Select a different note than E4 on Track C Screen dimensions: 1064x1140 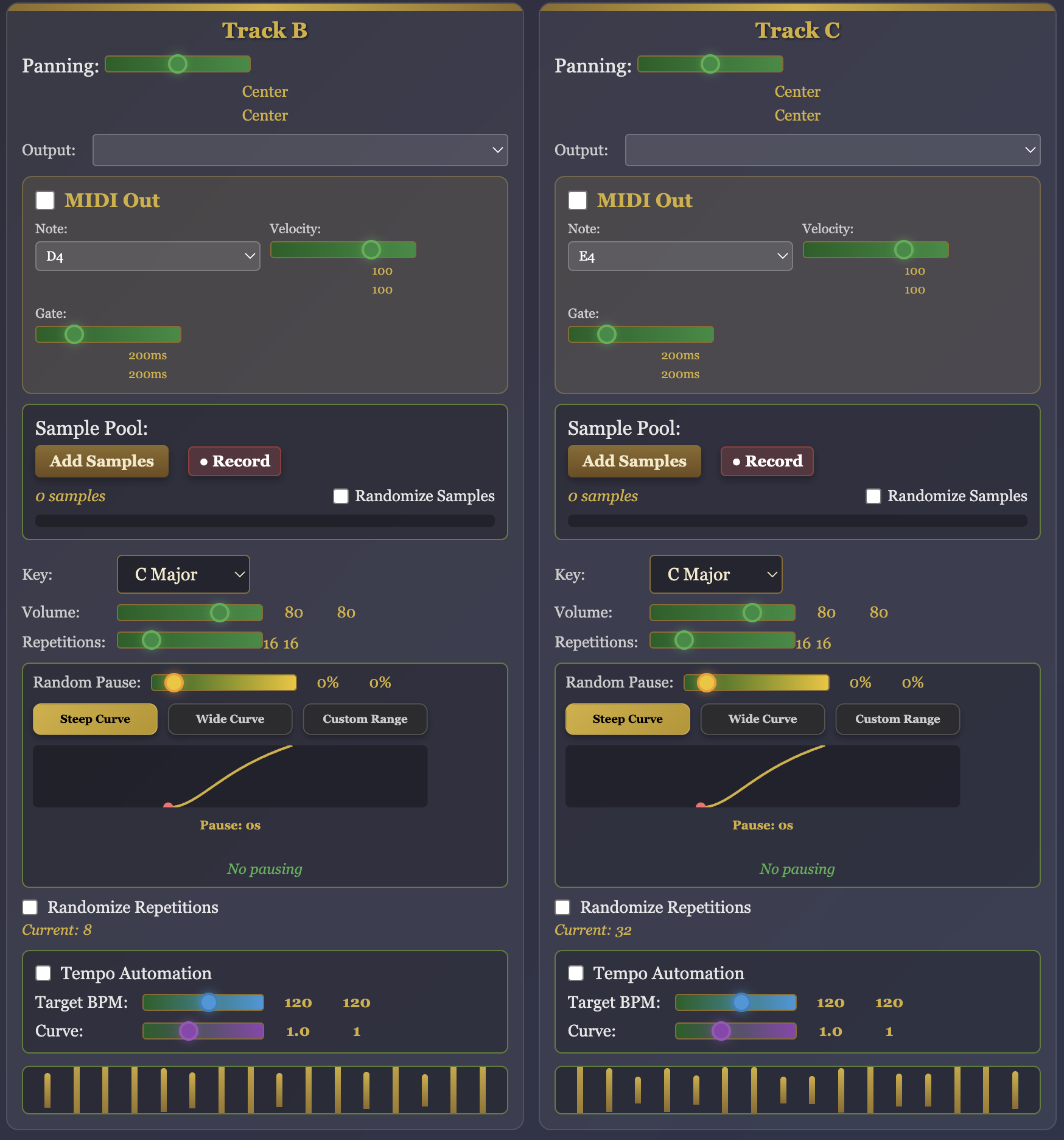(x=680, y=256)
